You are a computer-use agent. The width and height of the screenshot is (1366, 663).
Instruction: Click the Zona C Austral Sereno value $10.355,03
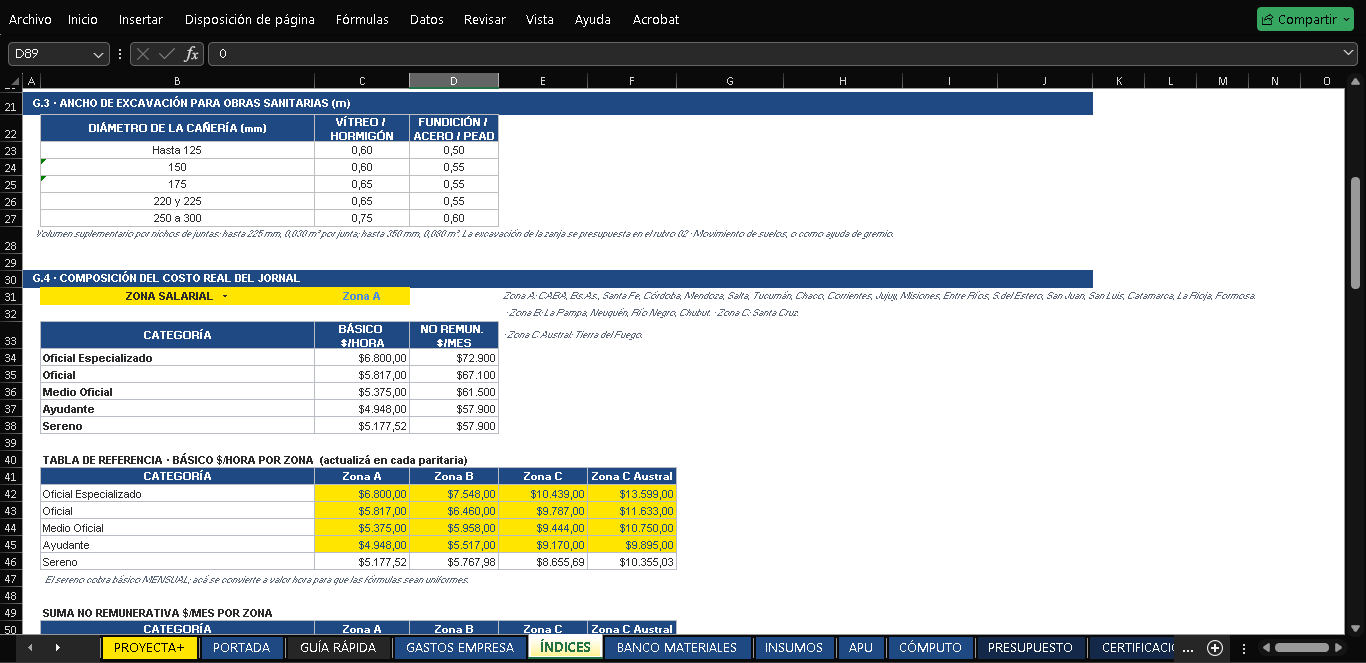click(632, 562)
